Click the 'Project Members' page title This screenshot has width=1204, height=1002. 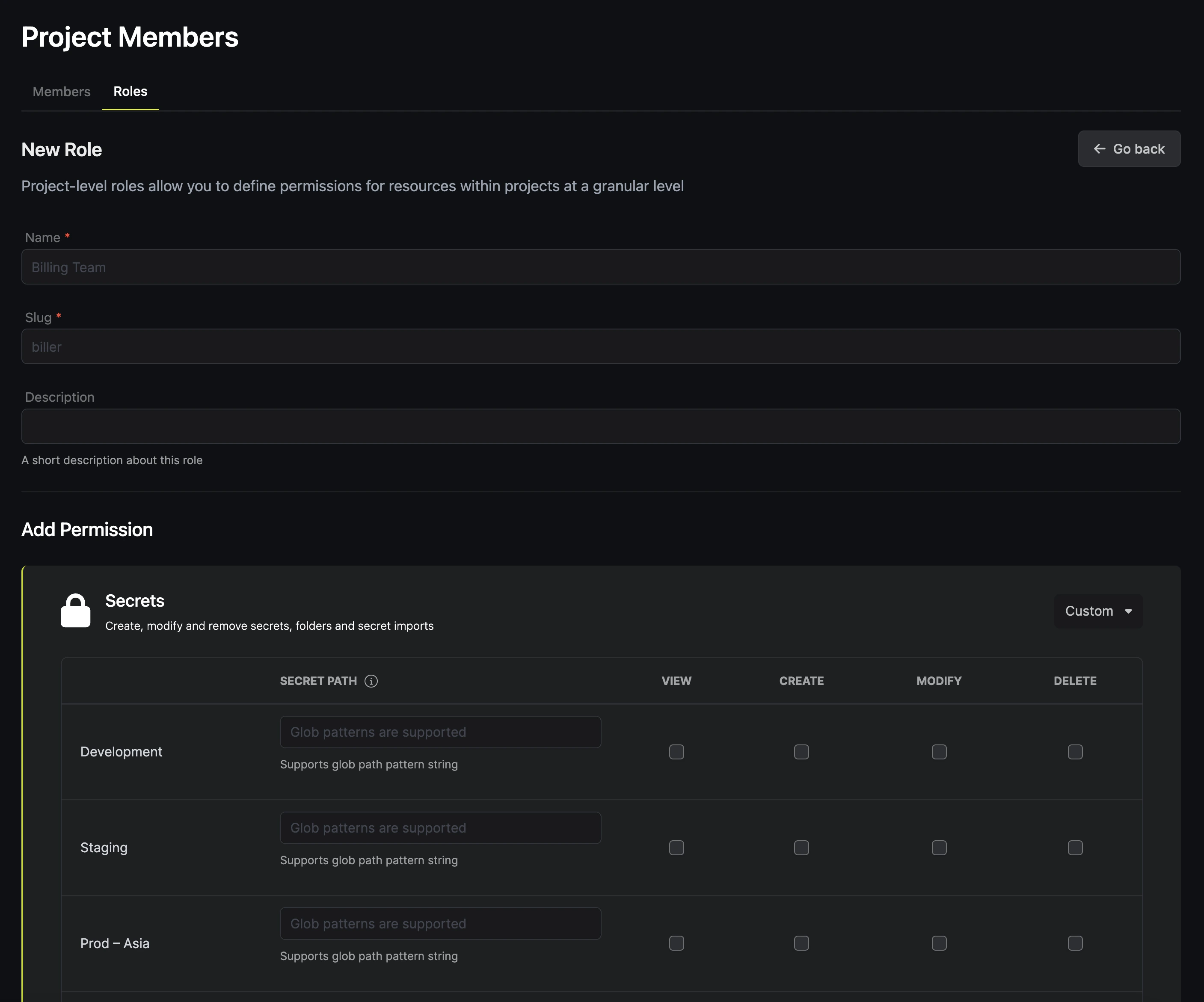coord(130,37)
